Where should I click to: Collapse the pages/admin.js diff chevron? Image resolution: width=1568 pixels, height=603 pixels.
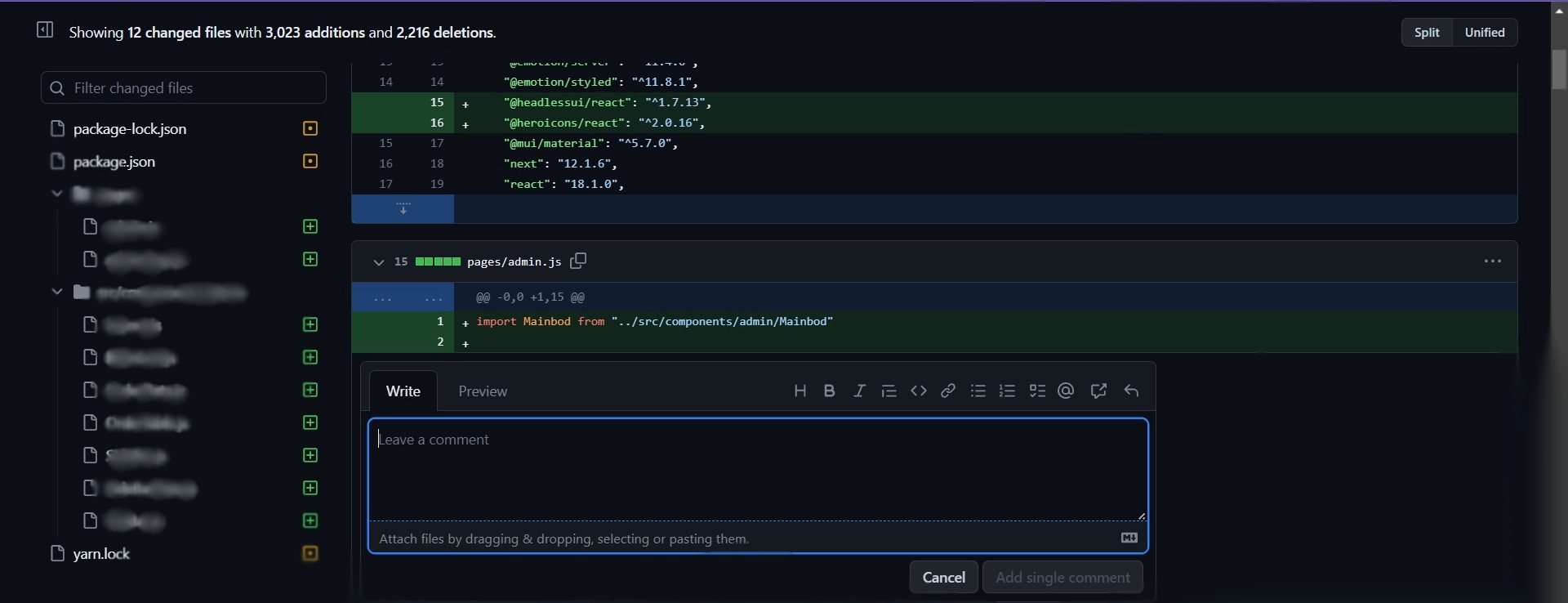(378, 262)
